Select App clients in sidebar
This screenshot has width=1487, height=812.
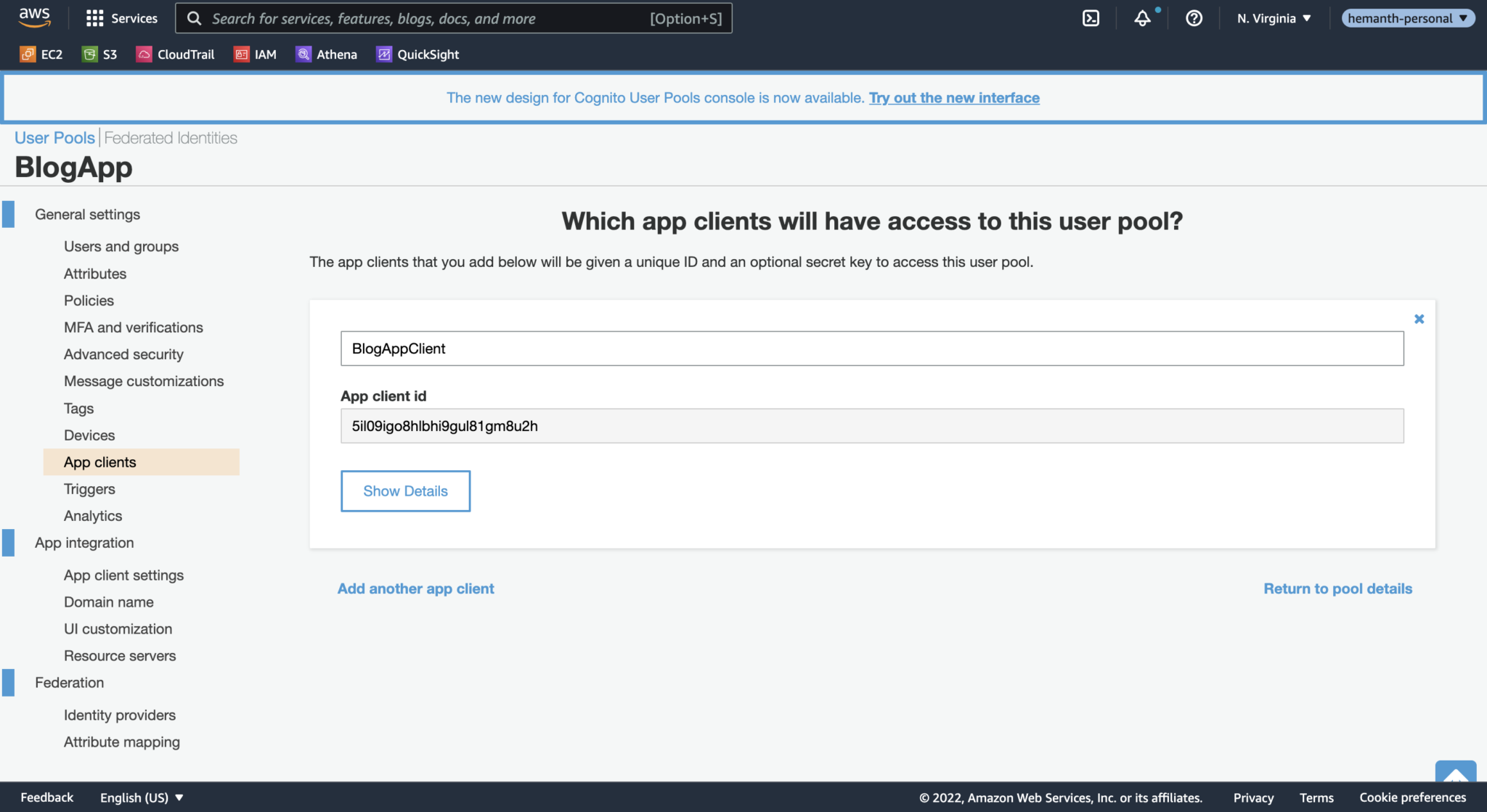click(142, 462)
